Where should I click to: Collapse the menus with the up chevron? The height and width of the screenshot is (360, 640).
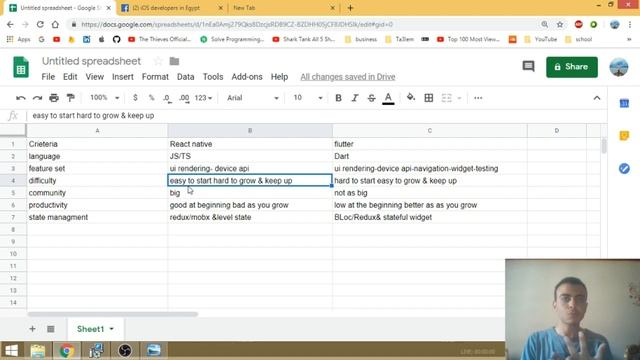[597, 98]
